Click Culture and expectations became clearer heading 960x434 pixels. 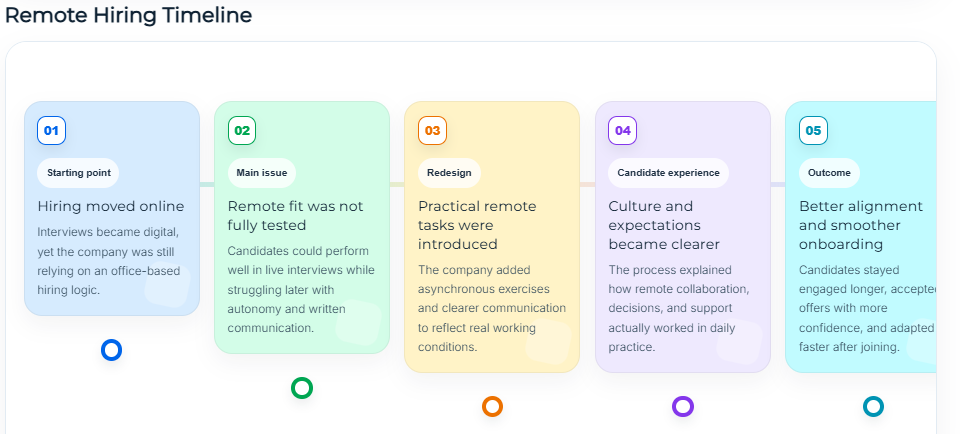tap(664, 225)
